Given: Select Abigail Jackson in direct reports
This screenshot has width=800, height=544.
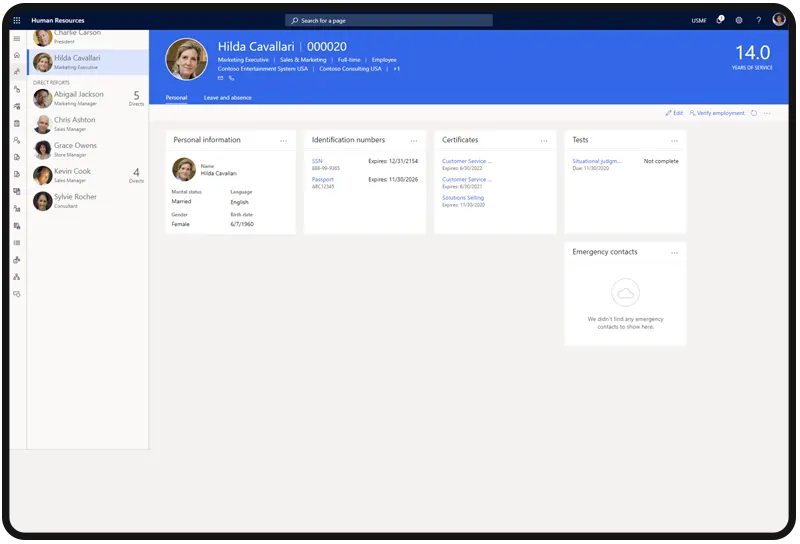Looking at the screenshot, I should coord(78,96).
